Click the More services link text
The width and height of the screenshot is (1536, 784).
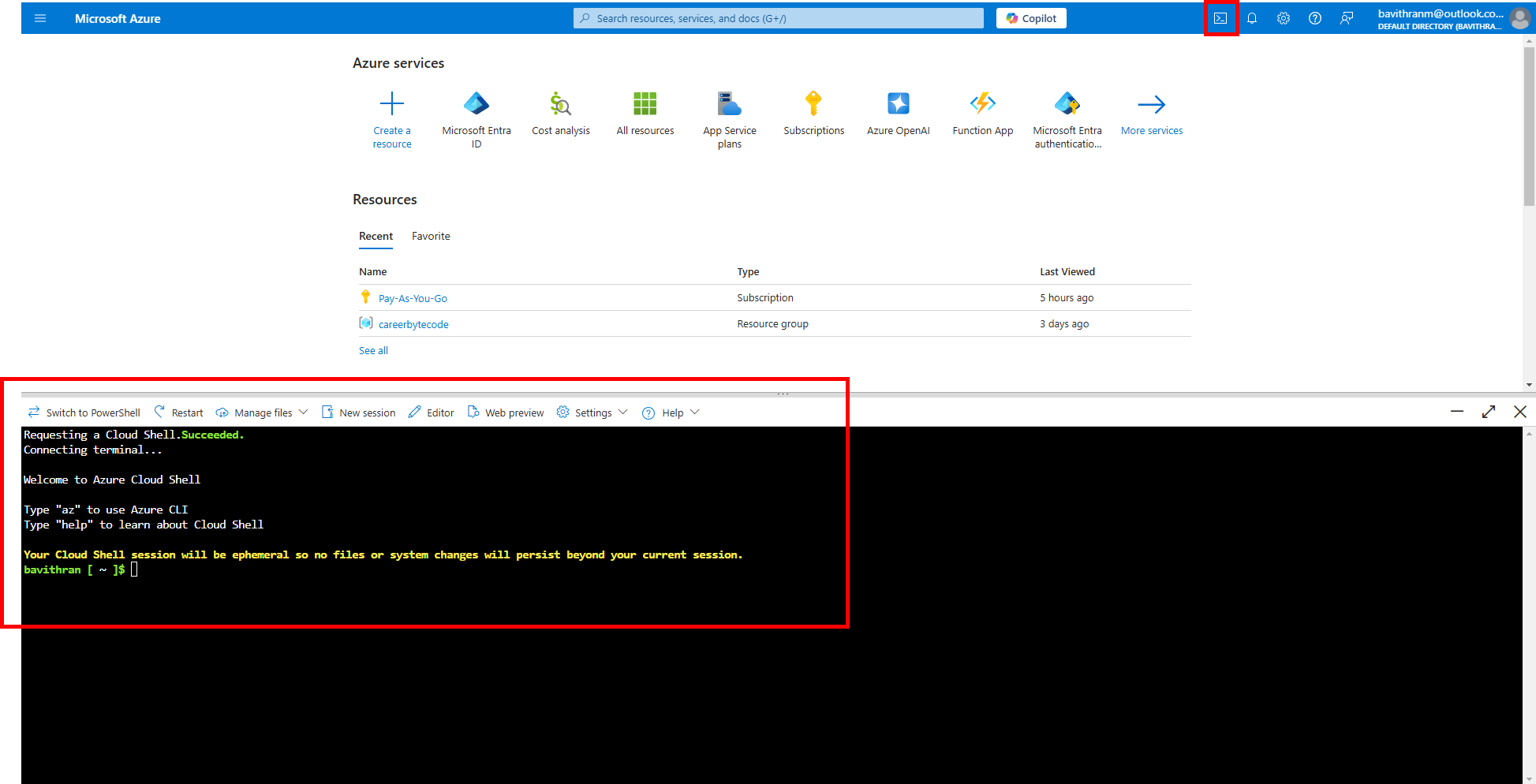pos(1152,131)
